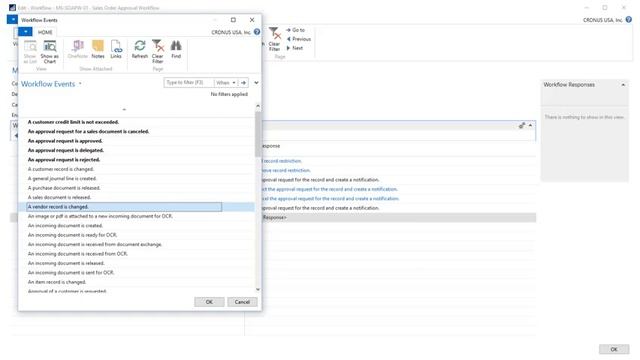Refresh the Workflow Events list

pos(140,49)
